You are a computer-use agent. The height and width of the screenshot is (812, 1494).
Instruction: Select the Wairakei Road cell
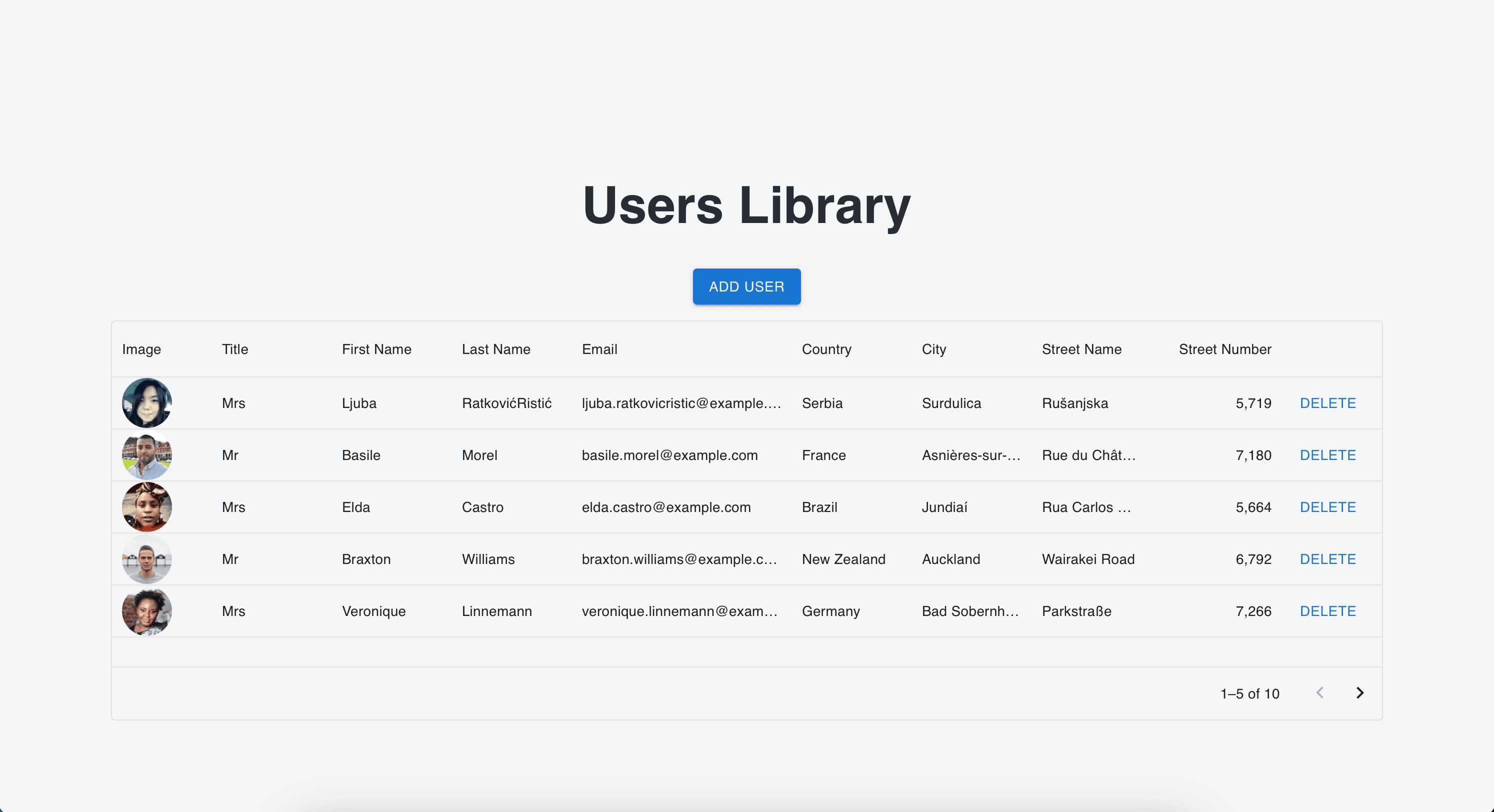pos(1088,559)
